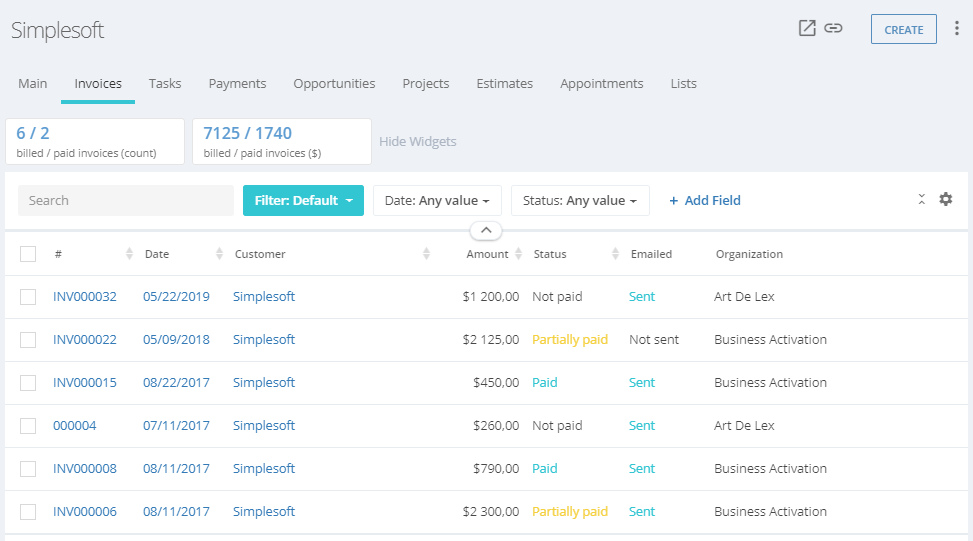Image resolution: width=973 pixels, height=541 pixels.
Task: Open table settings gear icon
Action: click(946, 199)
